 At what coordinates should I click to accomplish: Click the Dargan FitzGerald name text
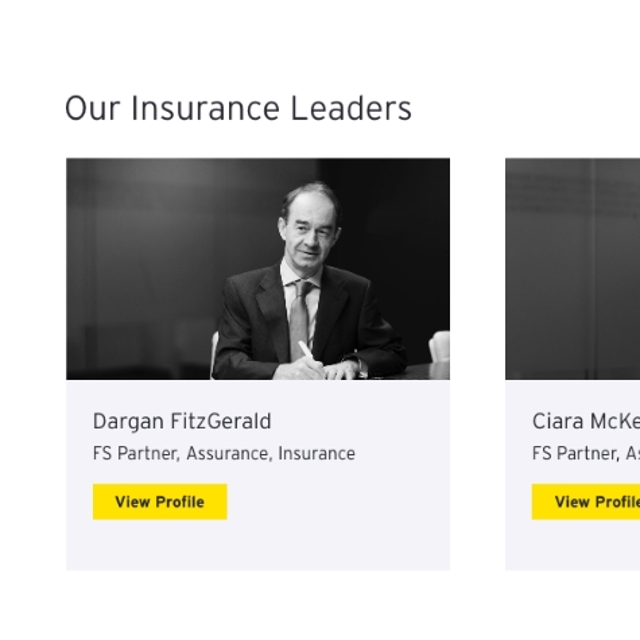coord(182,421)
